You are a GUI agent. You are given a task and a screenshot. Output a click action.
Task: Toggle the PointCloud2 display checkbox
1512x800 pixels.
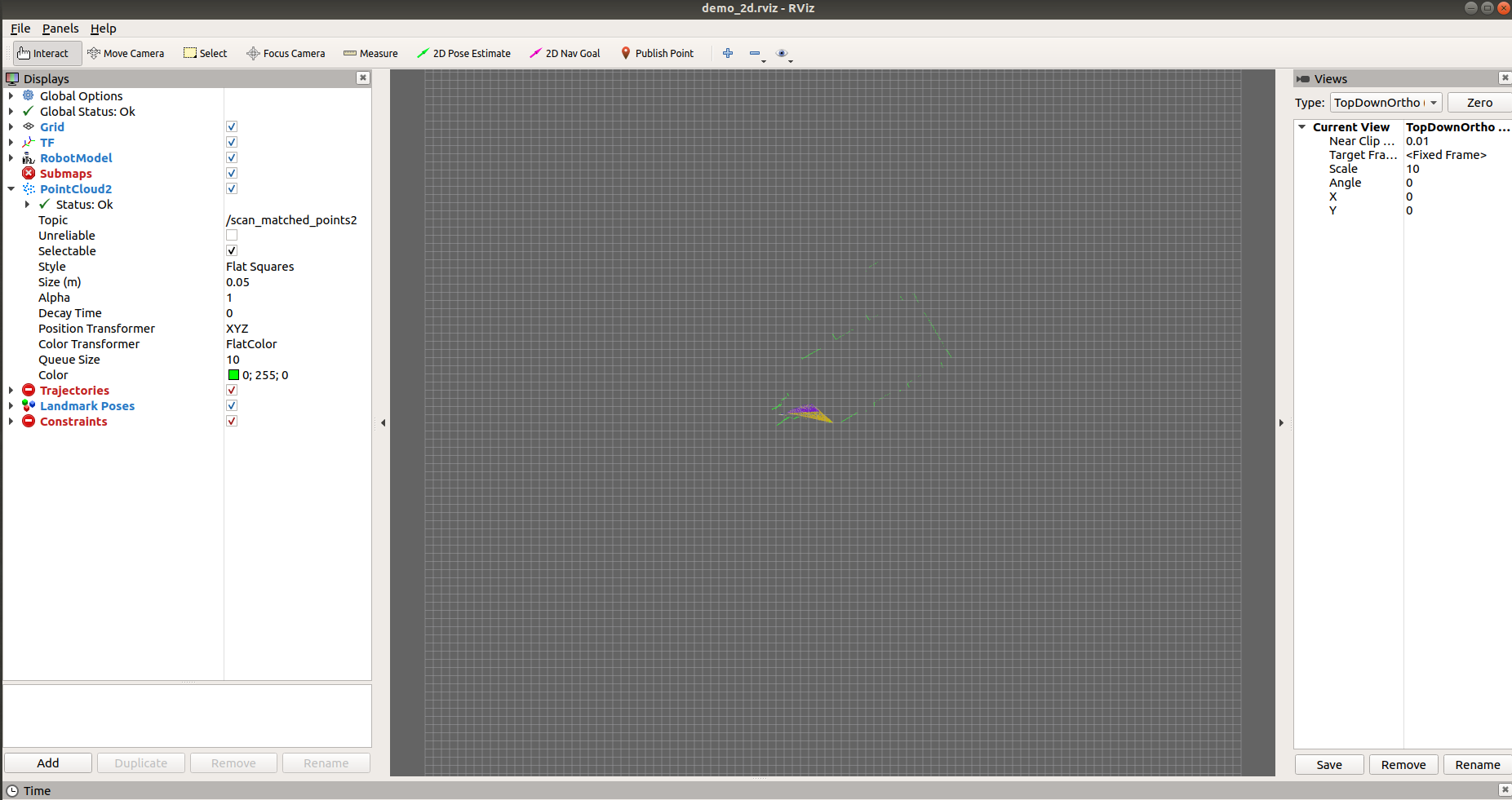click(232, 188)
